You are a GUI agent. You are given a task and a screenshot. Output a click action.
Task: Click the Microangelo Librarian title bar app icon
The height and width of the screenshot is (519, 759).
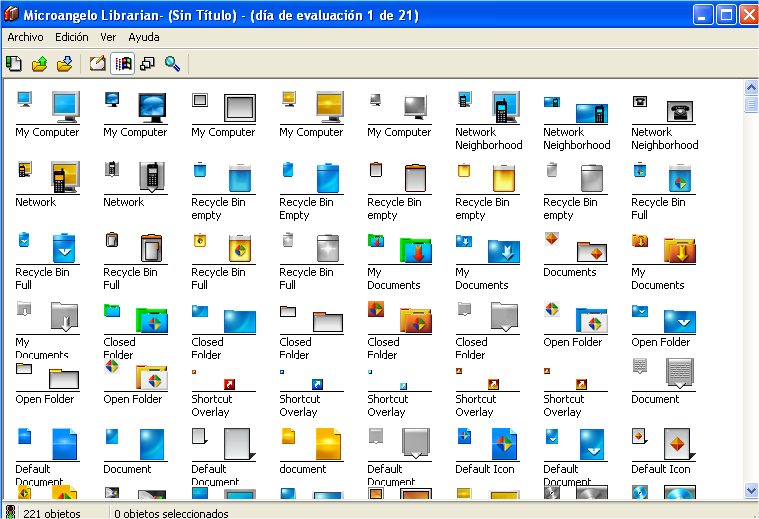(x=11, y=15)
